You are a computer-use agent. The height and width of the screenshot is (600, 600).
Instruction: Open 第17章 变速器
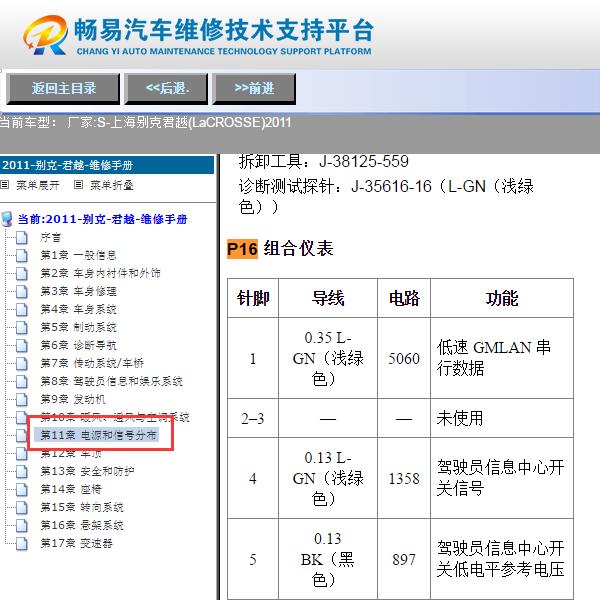(77, 543)
